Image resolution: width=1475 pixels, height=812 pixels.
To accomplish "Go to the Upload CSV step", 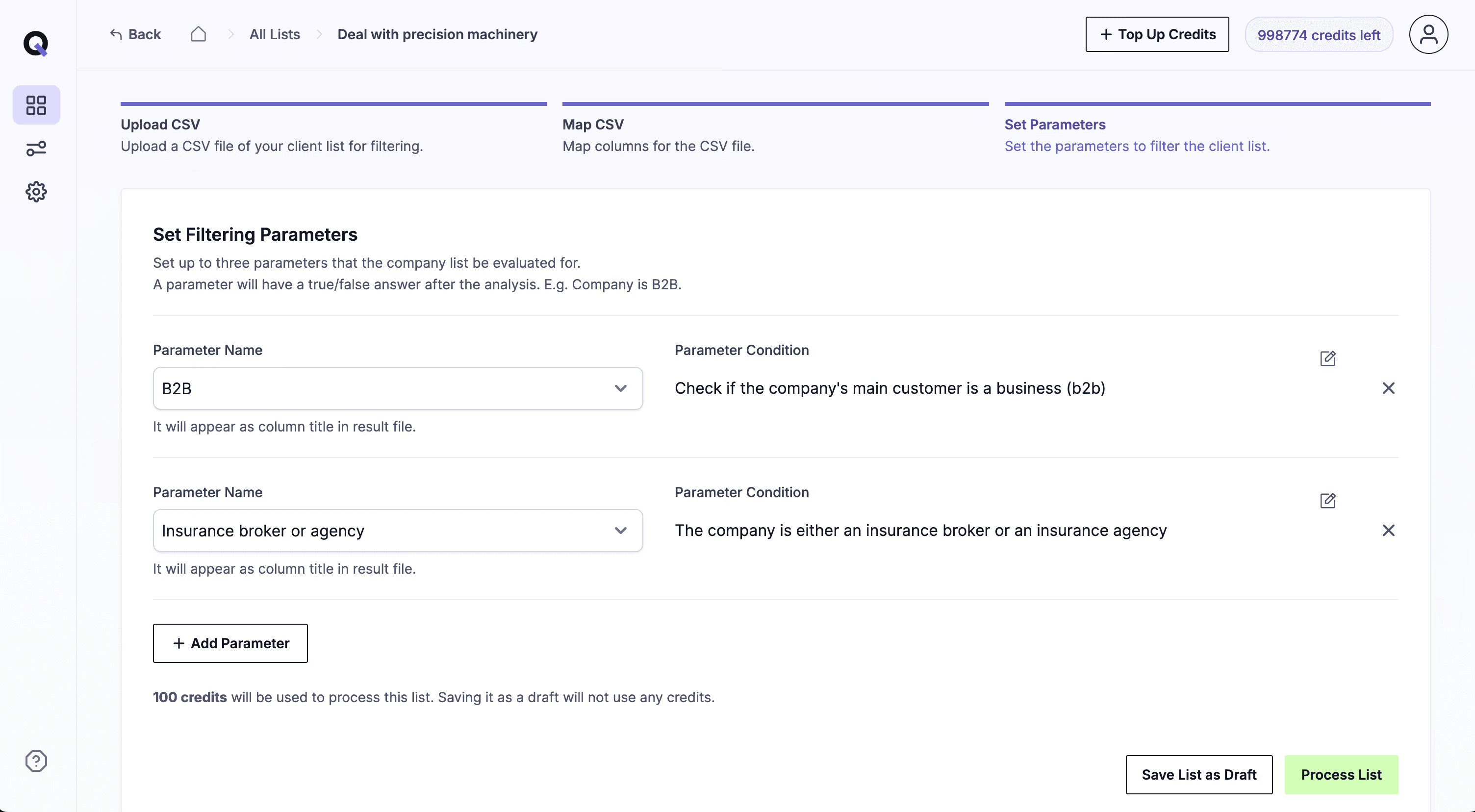I will [160, 125].
